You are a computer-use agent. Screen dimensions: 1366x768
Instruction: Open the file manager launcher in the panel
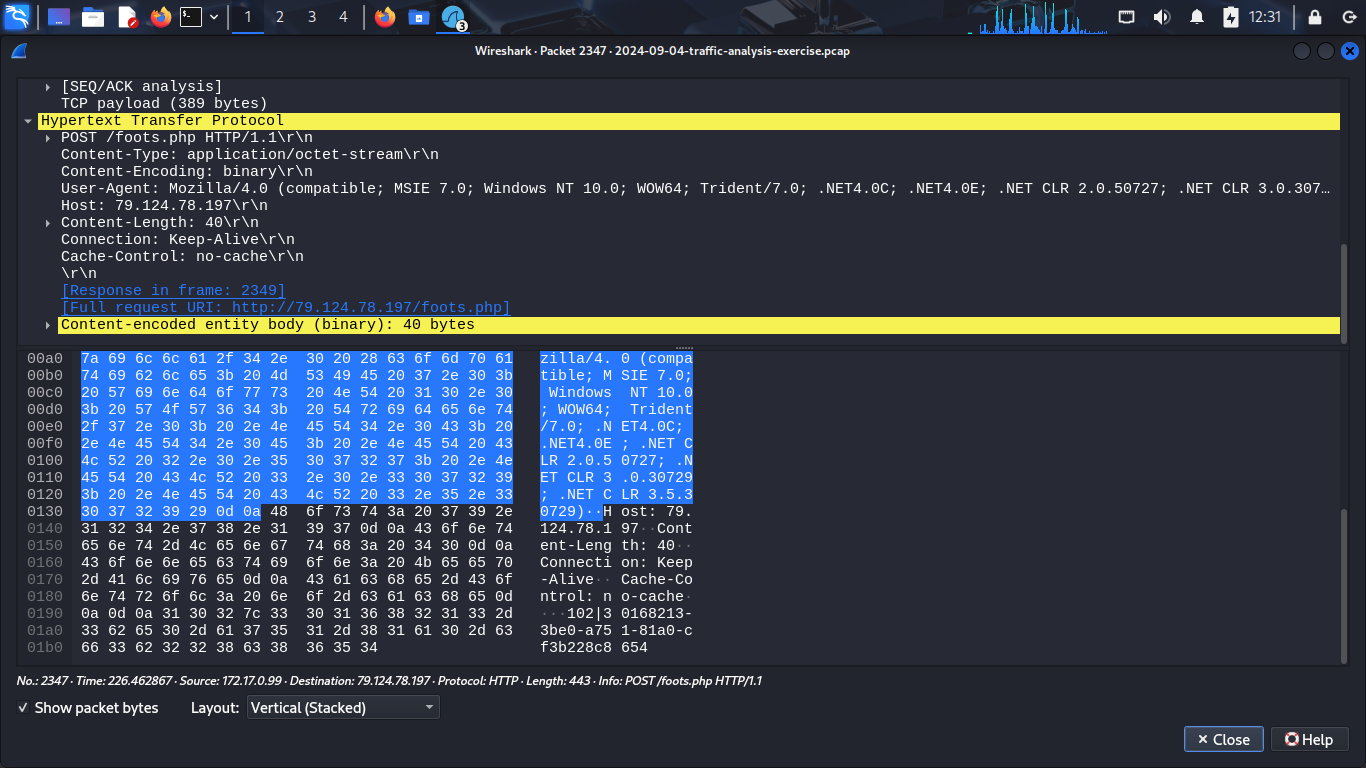coord(93,17)
